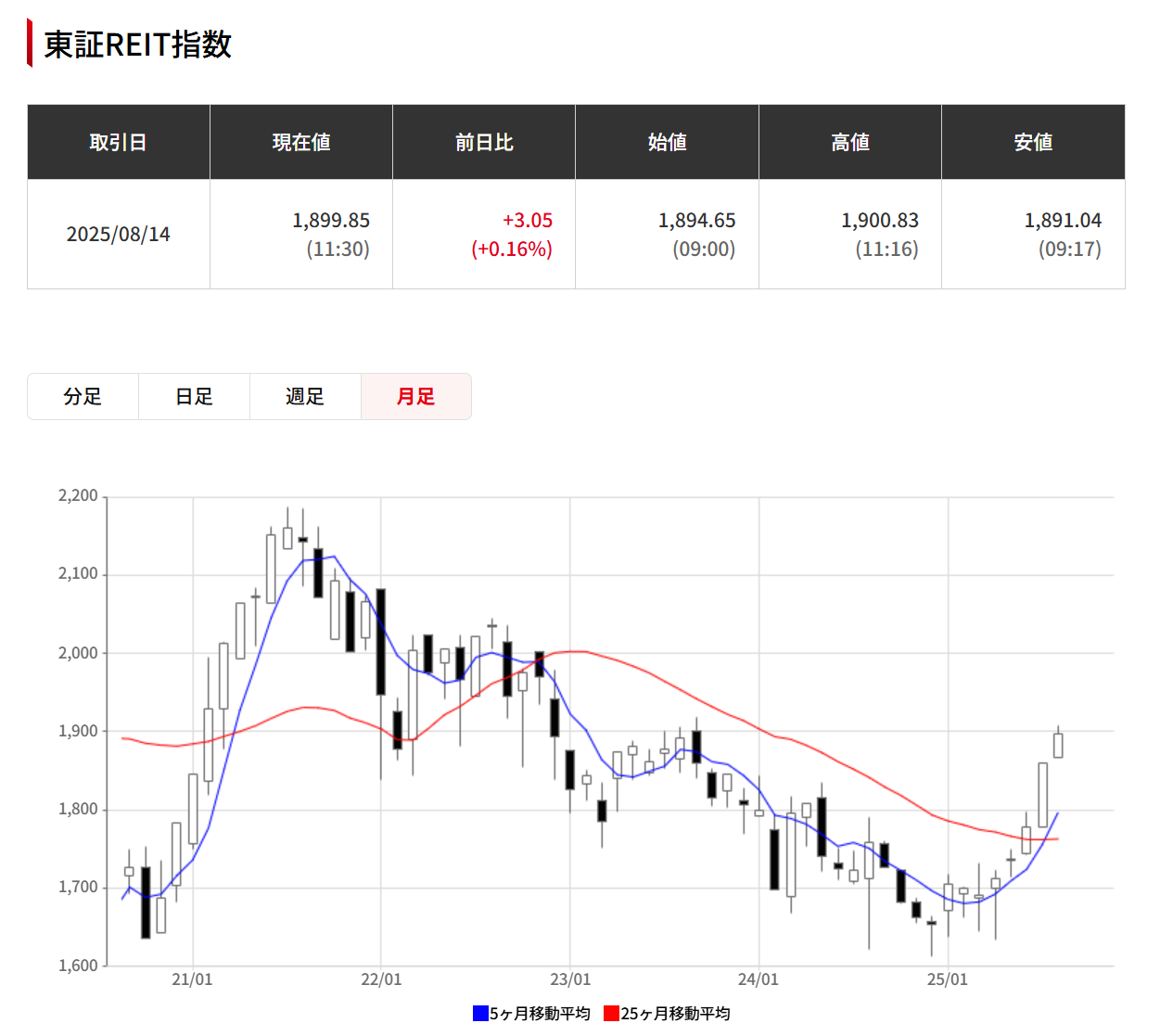Click the 現在値 column header

tap(300, 142)
